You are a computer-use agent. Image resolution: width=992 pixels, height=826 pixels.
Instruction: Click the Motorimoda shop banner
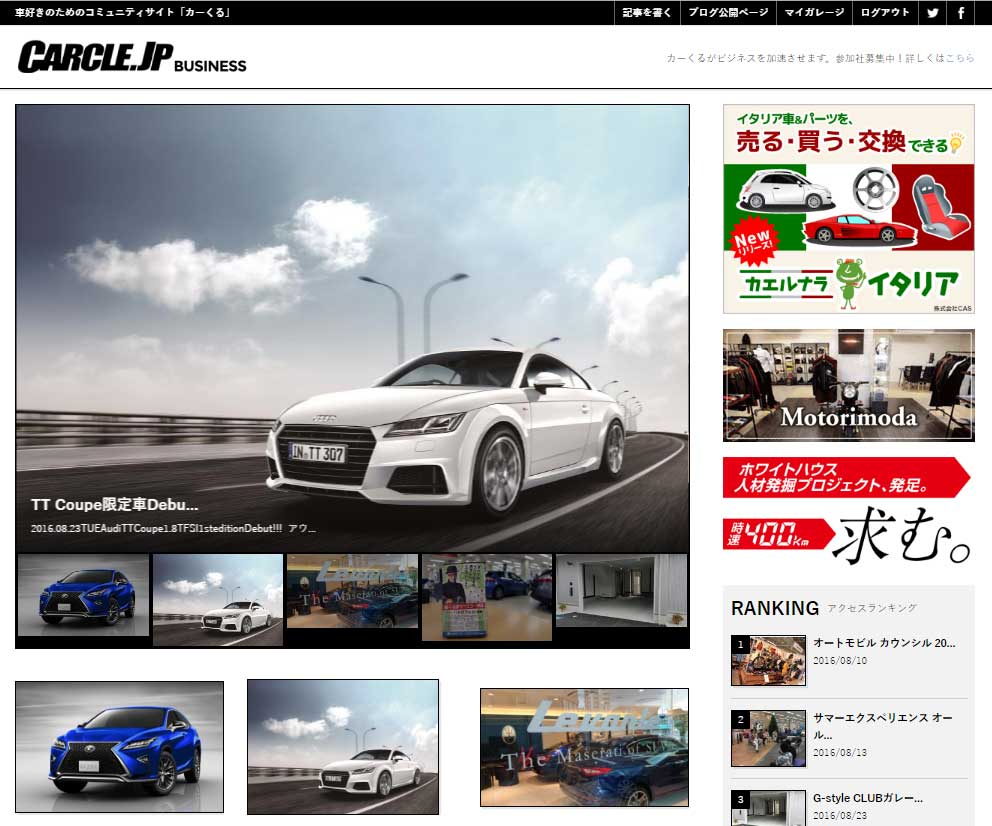(x=848, y=385)
